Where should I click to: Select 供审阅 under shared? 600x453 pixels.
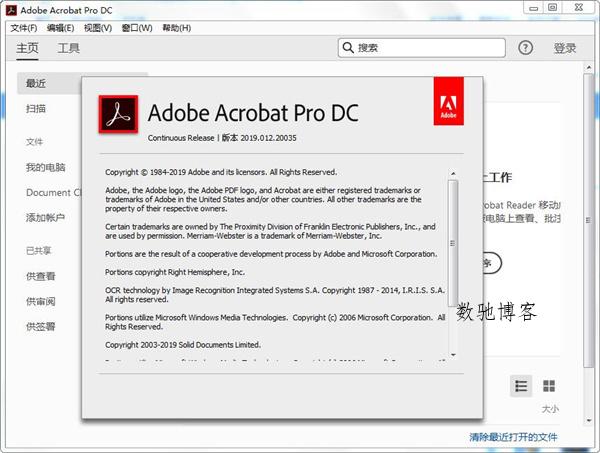point(41,301)
